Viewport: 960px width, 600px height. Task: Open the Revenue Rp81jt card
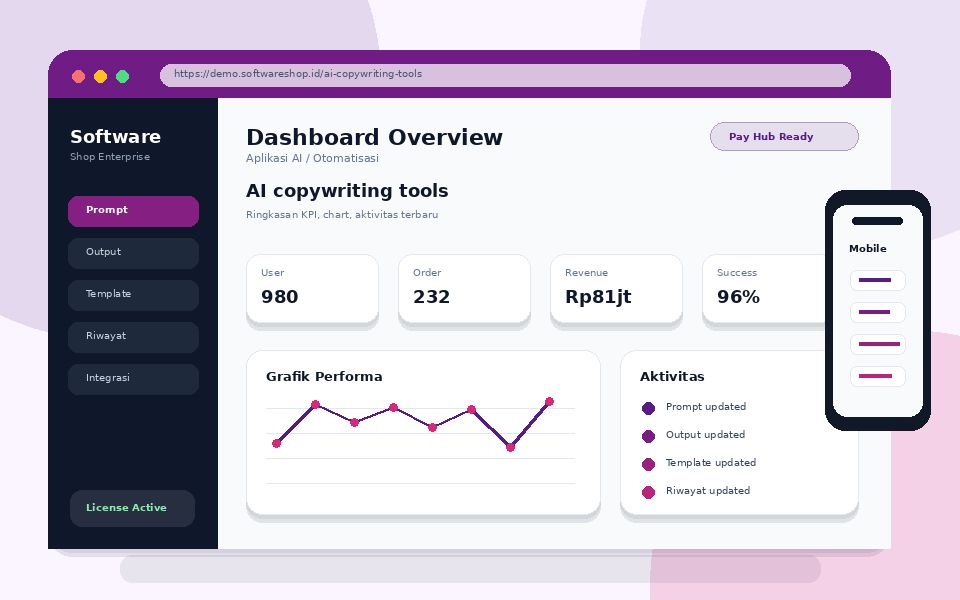pos(616,289)
